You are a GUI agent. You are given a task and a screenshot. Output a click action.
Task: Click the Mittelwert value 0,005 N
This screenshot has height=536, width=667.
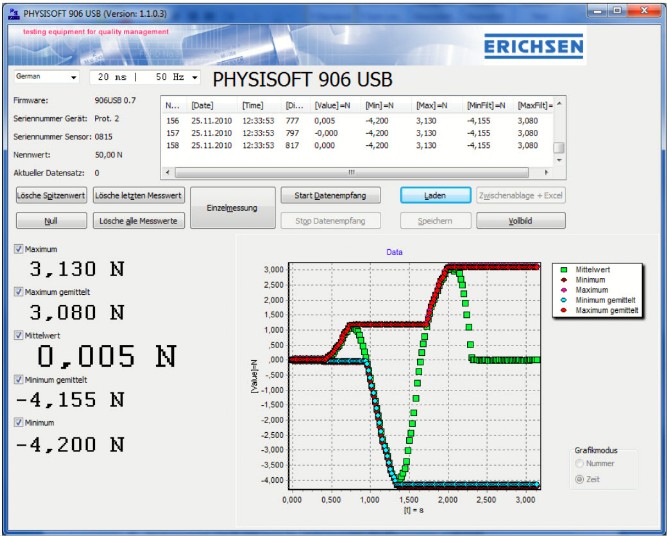pos(106,356)
